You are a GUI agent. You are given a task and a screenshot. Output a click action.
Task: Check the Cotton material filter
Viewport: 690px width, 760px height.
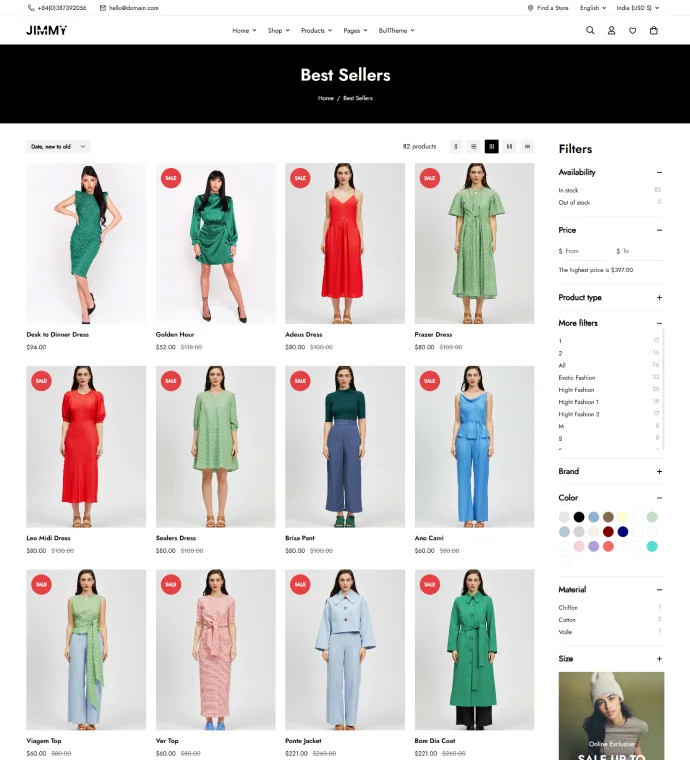(567, 619)
